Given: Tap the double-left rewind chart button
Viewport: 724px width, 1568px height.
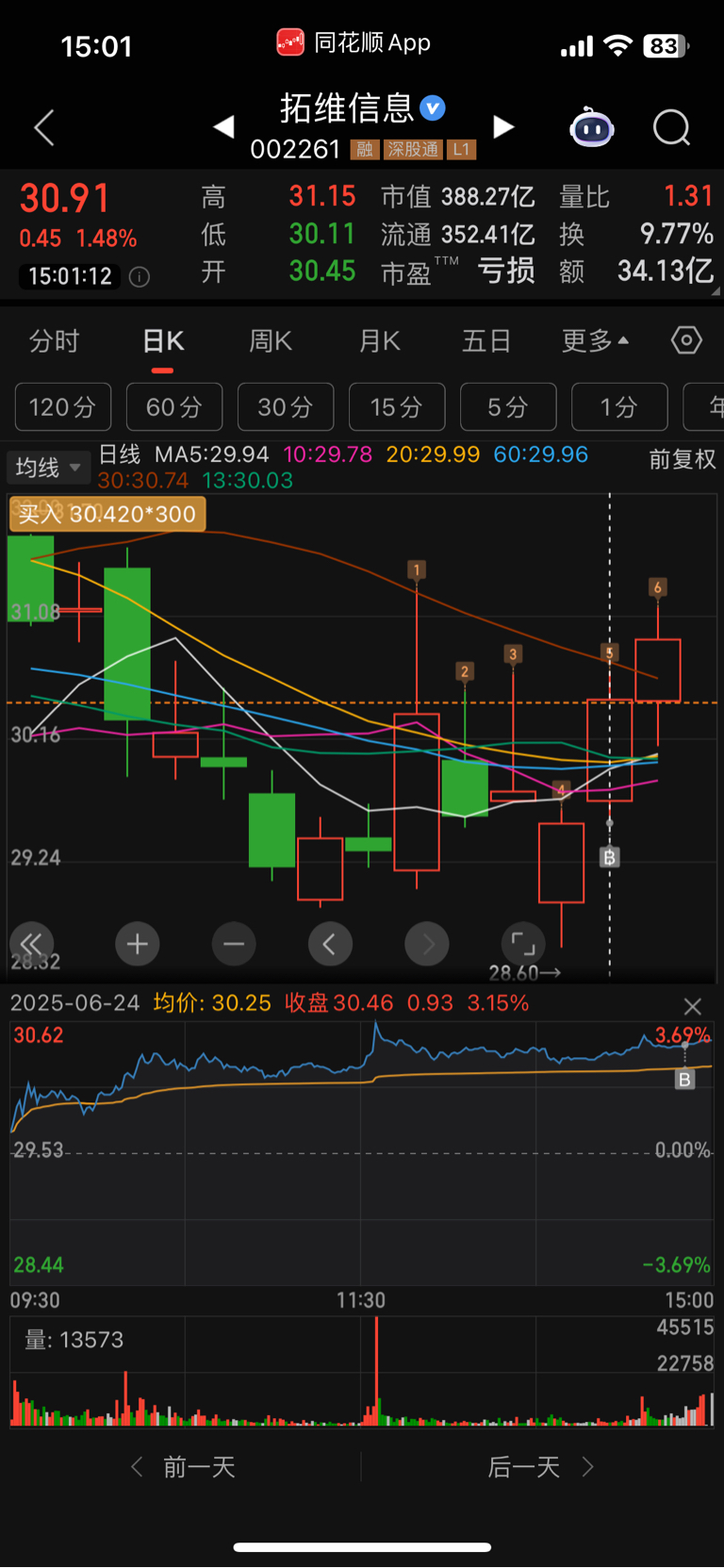Looking at the screenshot, I should 31,944.
